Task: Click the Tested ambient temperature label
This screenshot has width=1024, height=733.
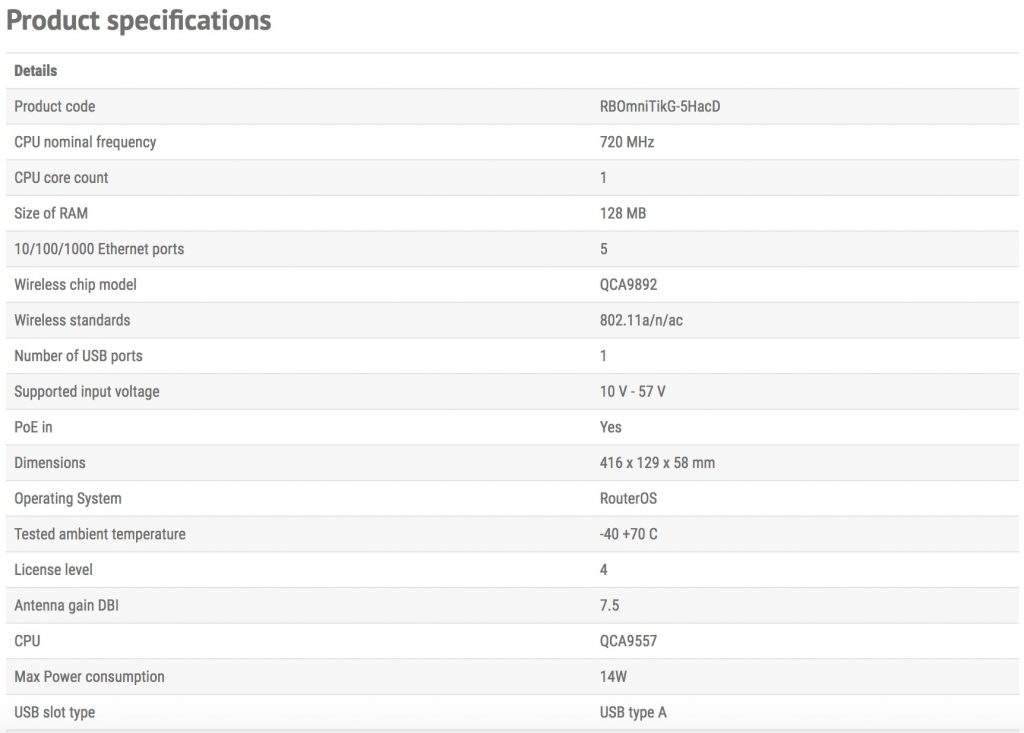Action: 100,534
